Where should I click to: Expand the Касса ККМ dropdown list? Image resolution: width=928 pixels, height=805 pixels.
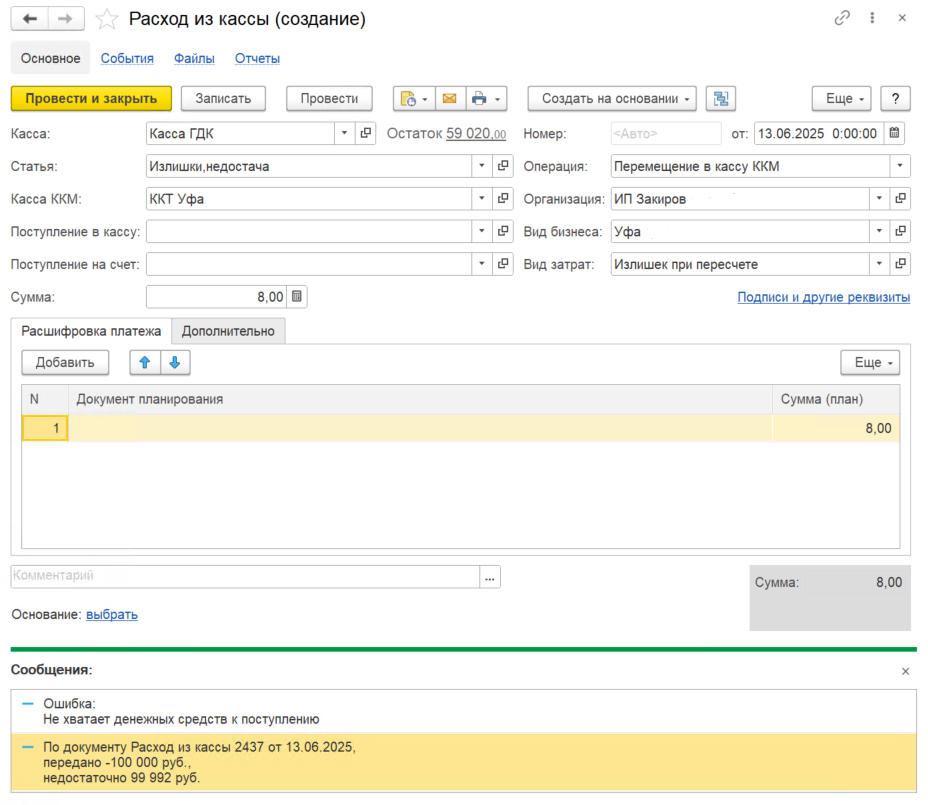pyautogui.click(x=482, y=199)
